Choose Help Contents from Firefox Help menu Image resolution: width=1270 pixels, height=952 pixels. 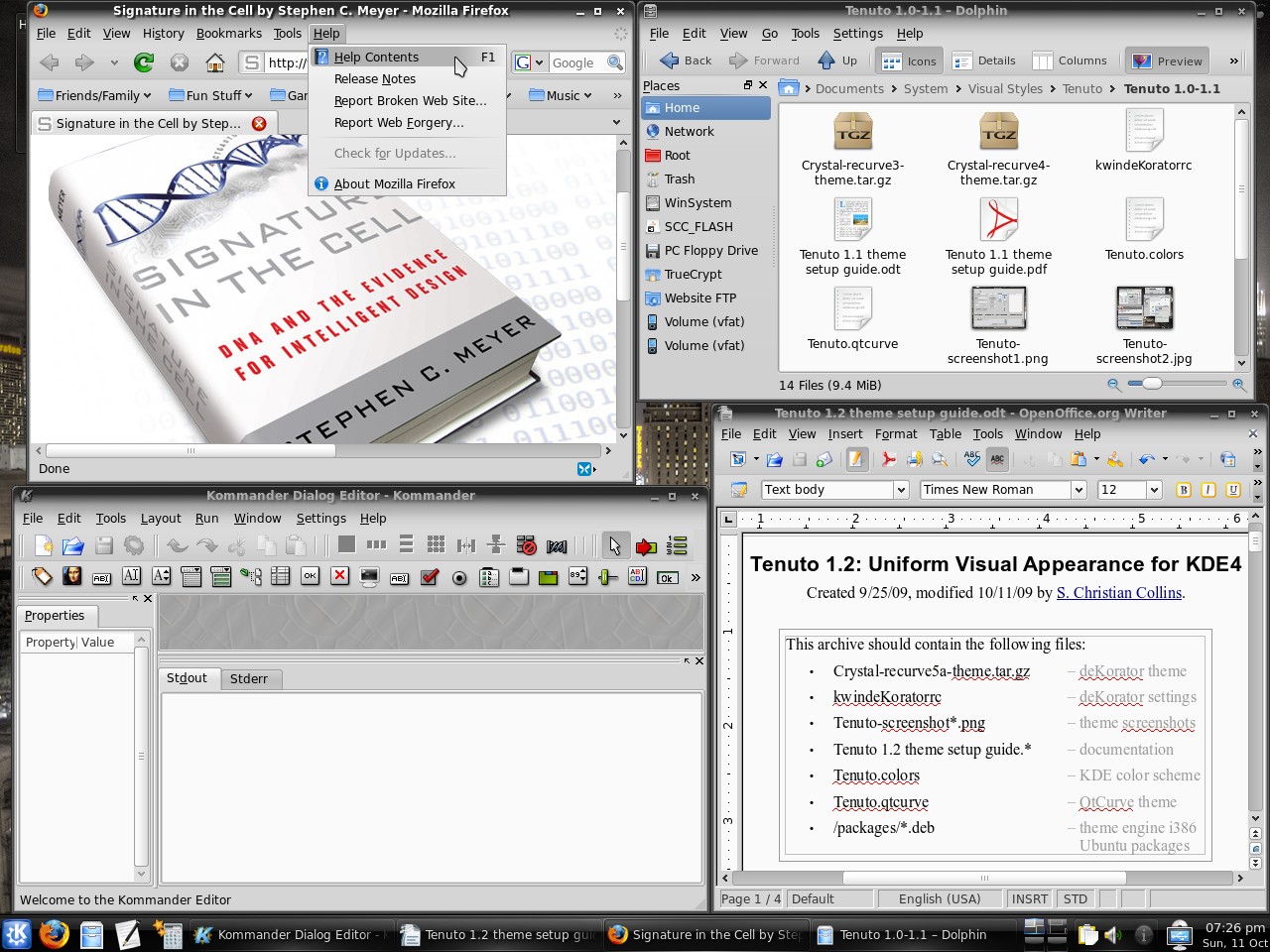[x=407, y=57]
